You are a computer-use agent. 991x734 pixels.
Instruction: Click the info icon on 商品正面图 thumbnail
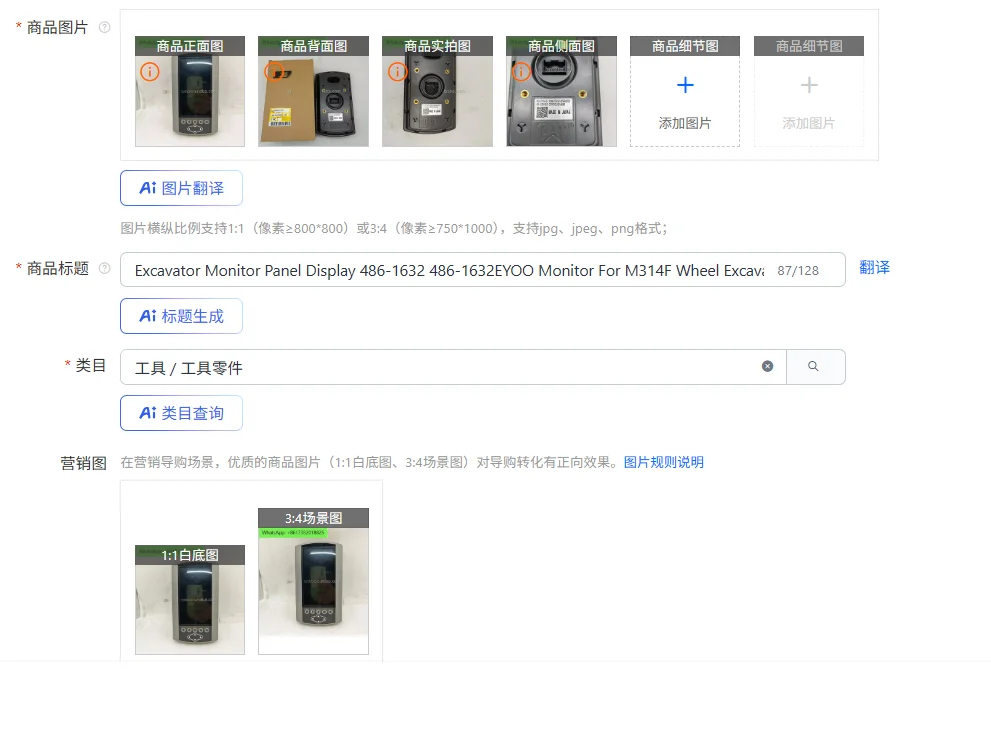coord(150,72)
